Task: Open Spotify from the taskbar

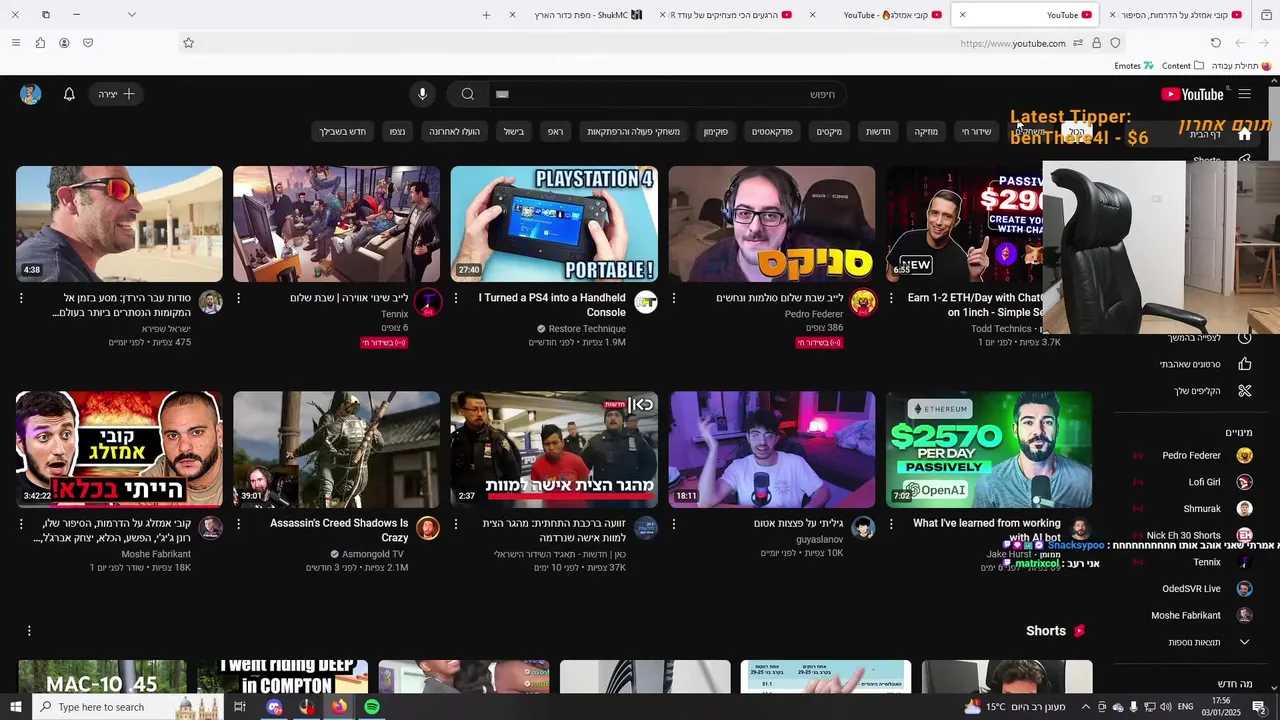Action: pos(372,707)
